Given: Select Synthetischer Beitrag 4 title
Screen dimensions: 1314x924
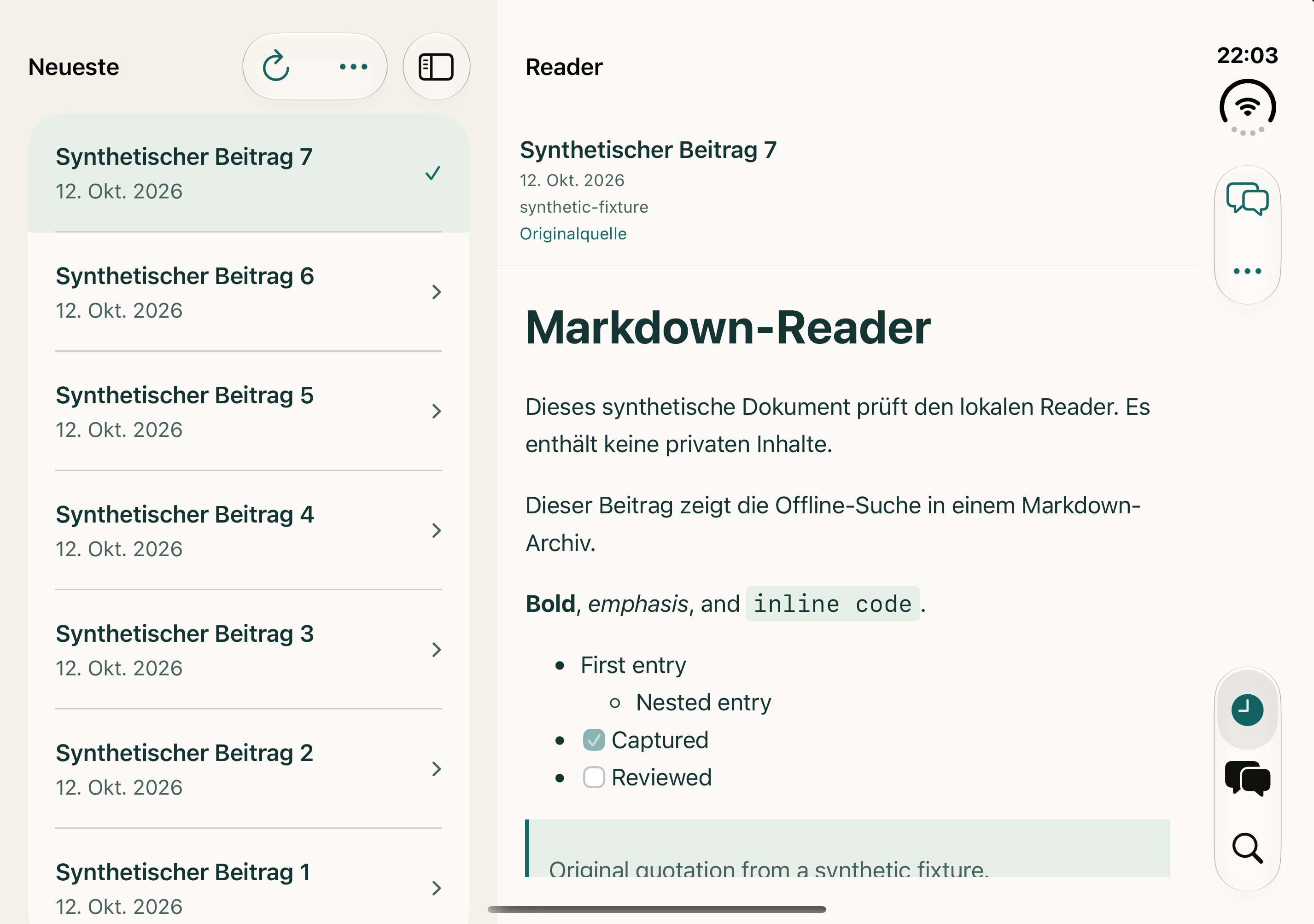Looking at the screenshot, I should 185,514.
